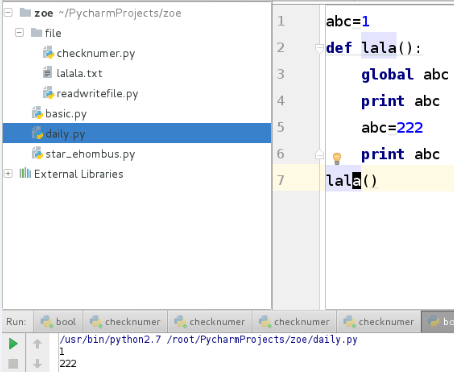Select the zoe project folder icon

pyautogui.click(x=25, y=13)
